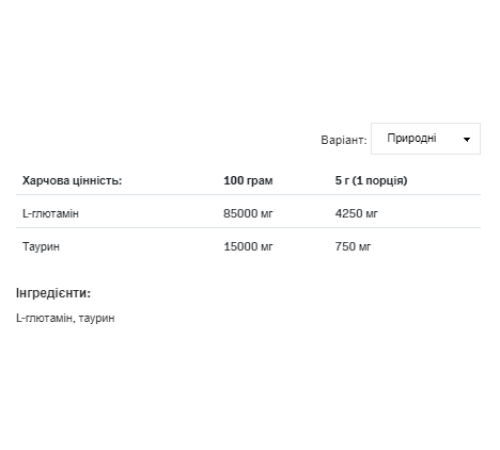This screenshot has width=500, height=450.
Task: Click the Варіант label
Action: [x=344, y=140]
